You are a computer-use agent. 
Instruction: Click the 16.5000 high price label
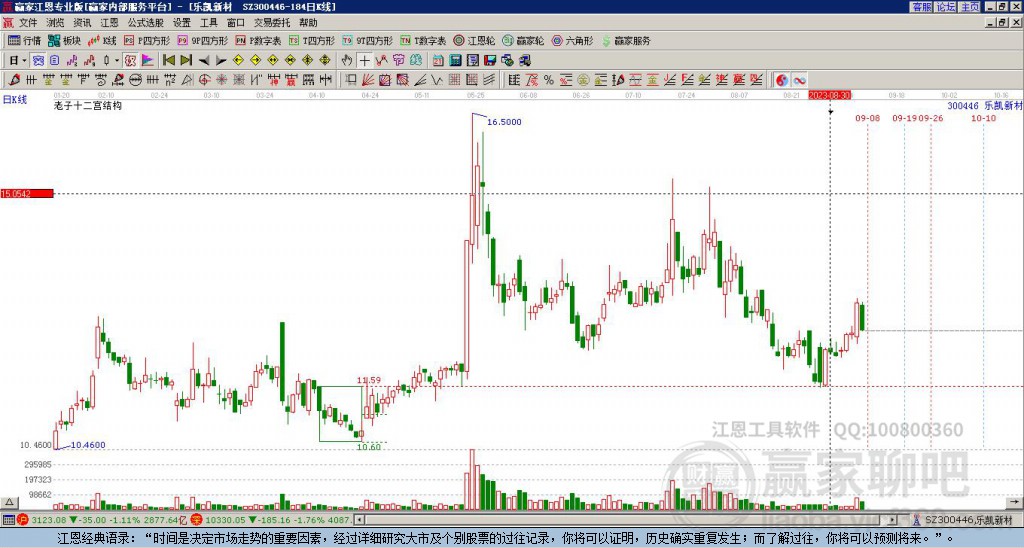click(x=504, y=122)
